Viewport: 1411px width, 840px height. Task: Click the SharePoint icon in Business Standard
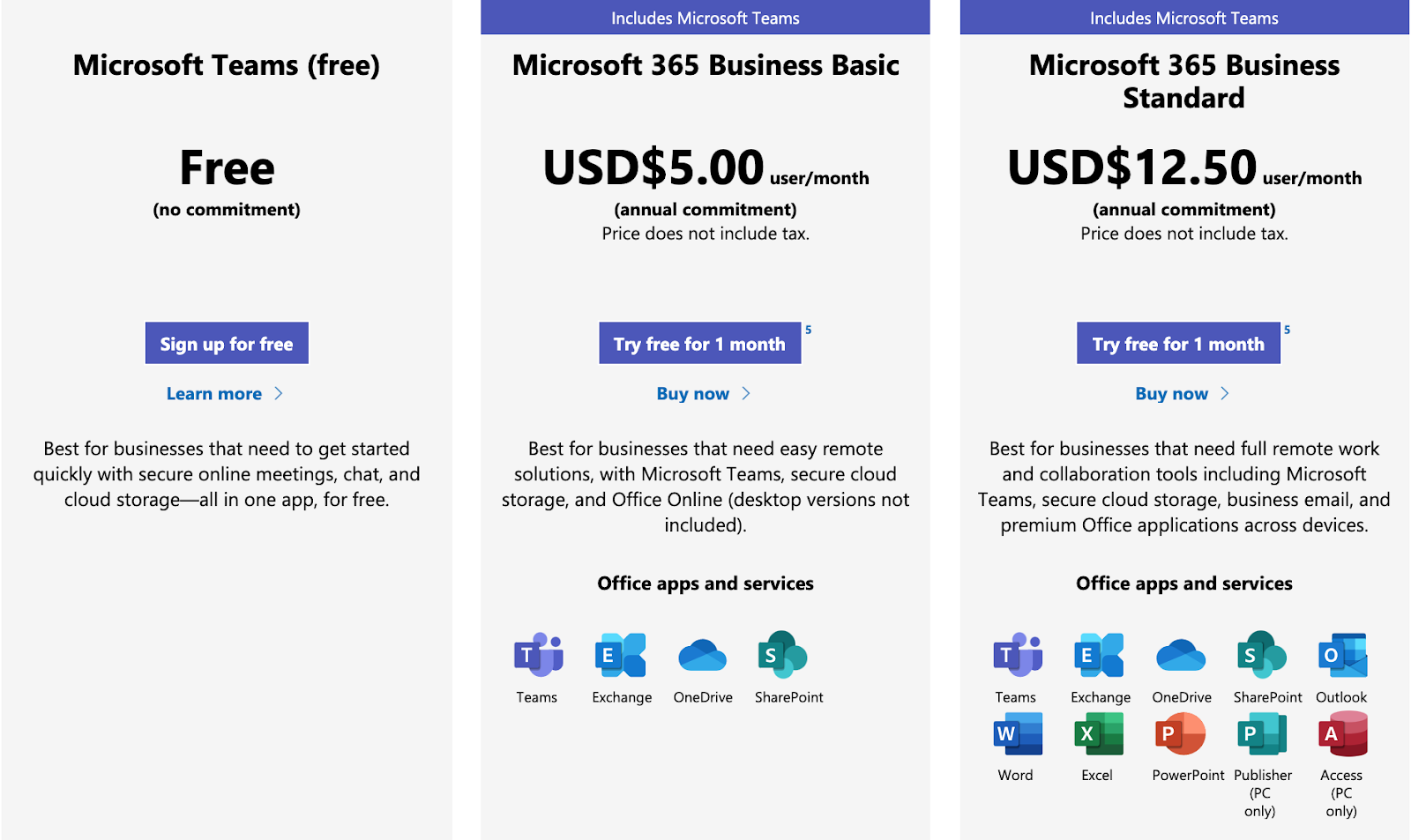coord(1261,656)
